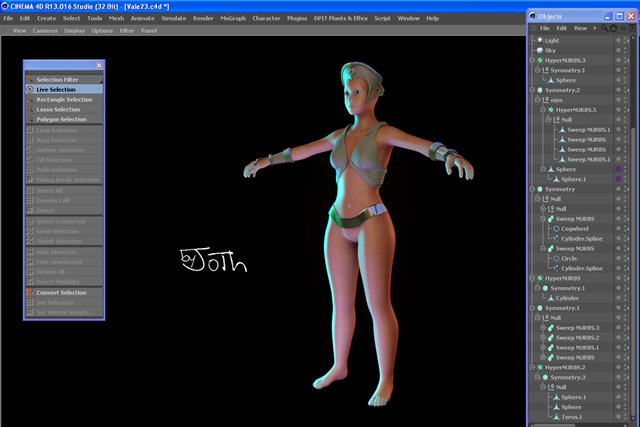This screenshot has height=427, width=640.
Task: Click the Sky object icon
Action: 540,50
